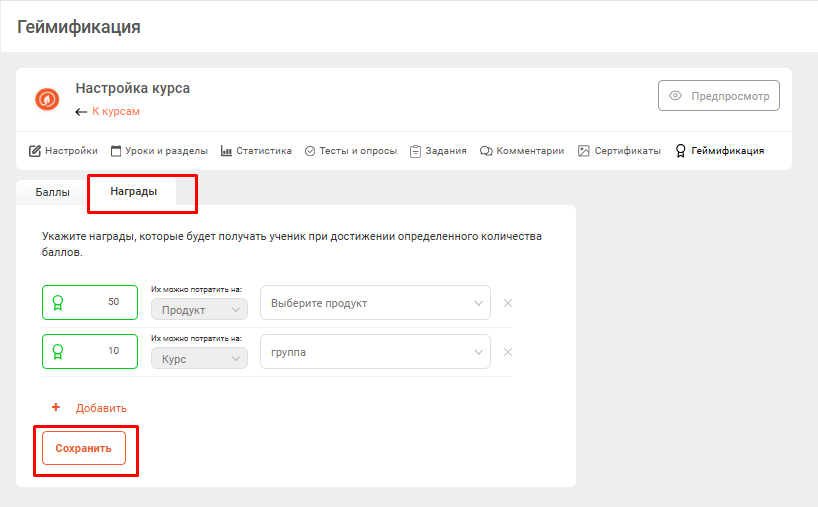Go to Уроки и разделы section

[159, 151]
